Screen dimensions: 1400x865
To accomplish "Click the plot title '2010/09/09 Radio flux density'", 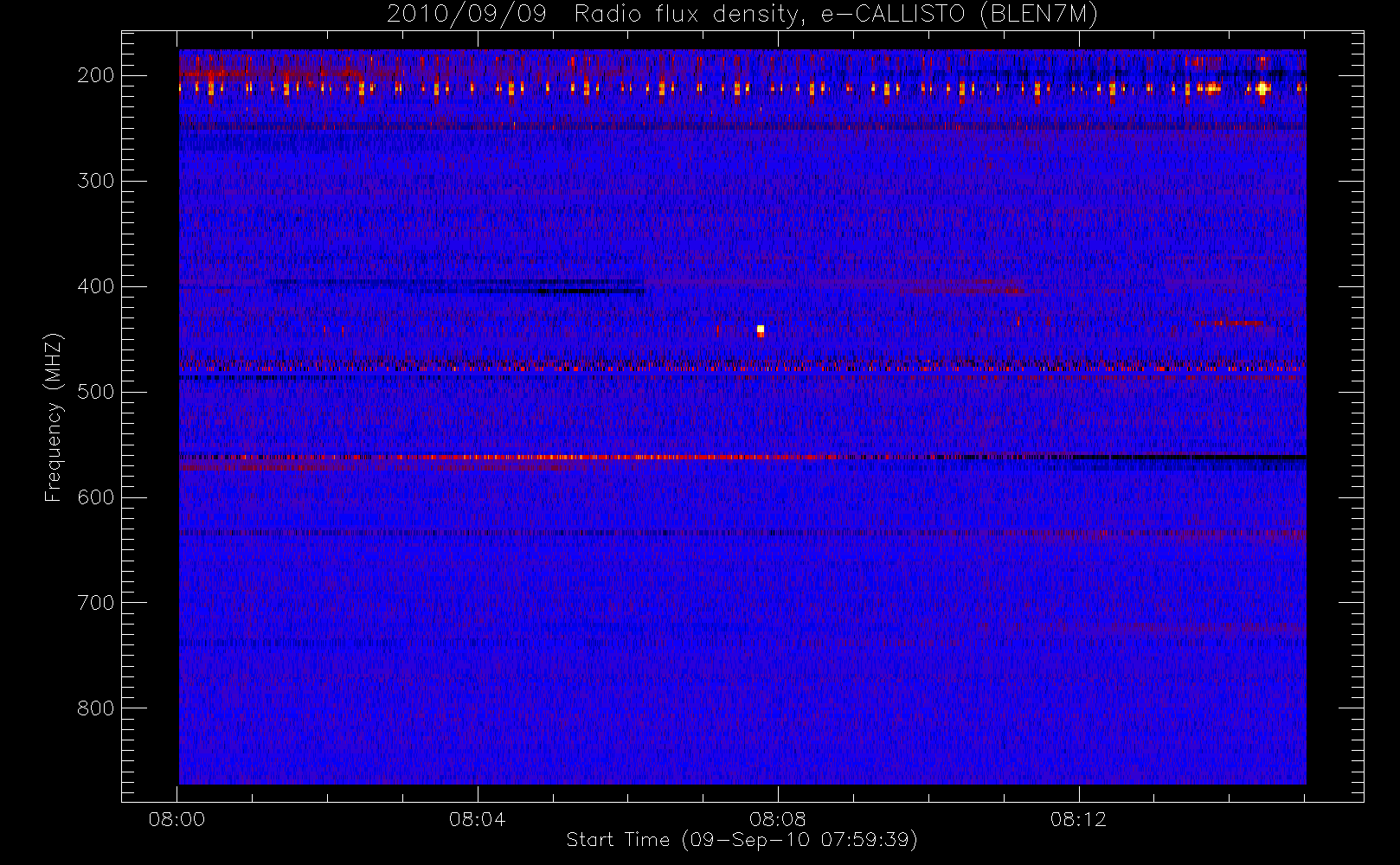I will coord(742,14).
